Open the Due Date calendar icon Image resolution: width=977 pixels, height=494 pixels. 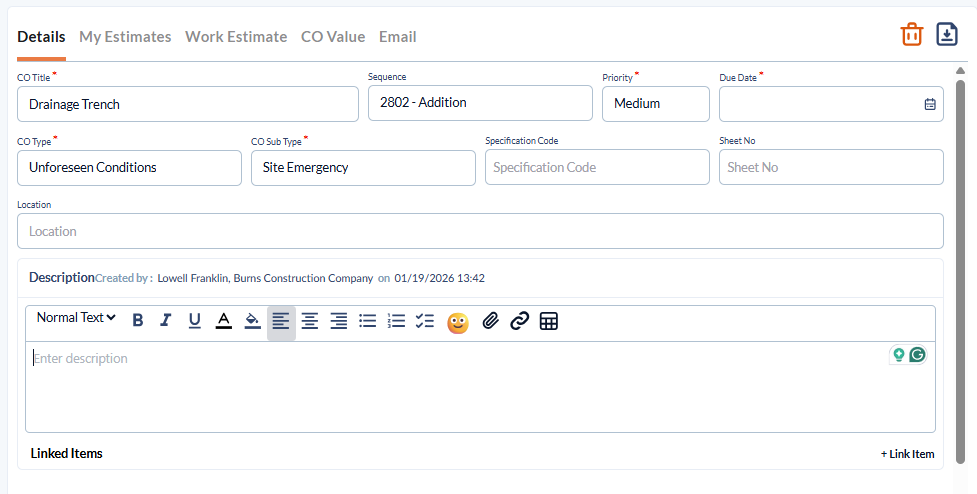(x=930, y=104)
